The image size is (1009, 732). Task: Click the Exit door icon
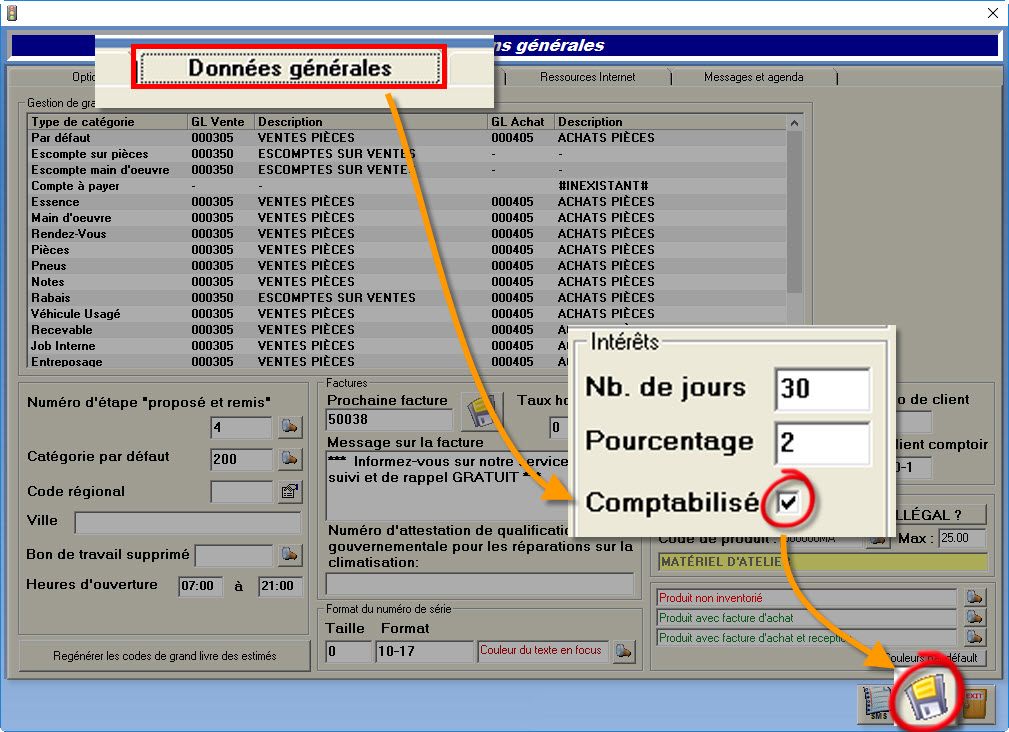tap(973, 700)
